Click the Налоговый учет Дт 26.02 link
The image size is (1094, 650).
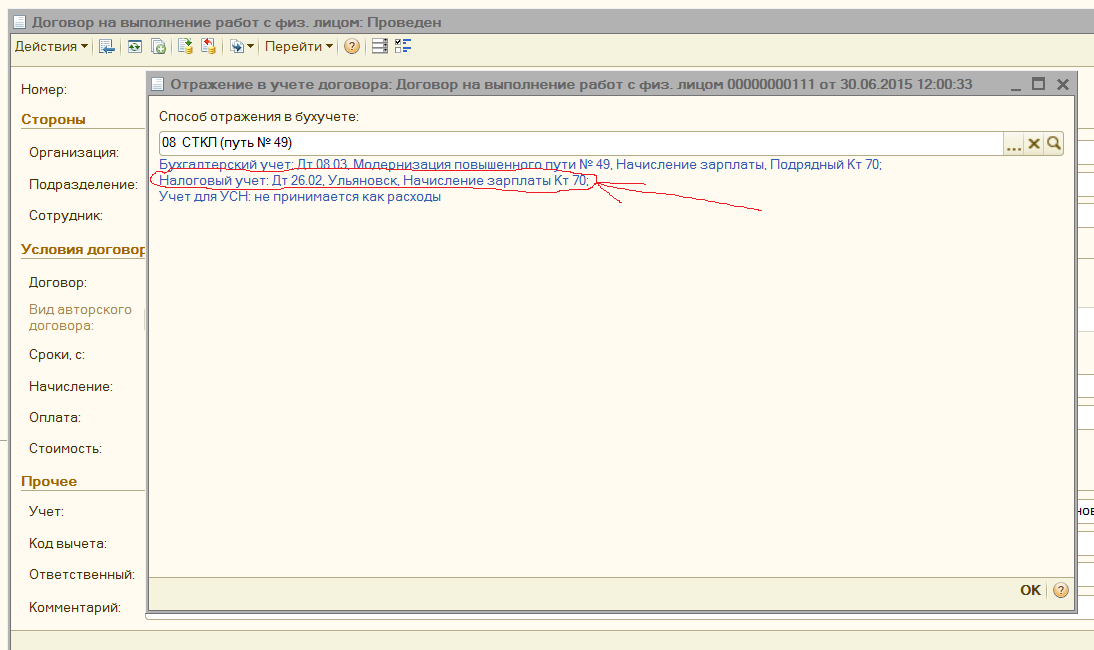(373, 181)
